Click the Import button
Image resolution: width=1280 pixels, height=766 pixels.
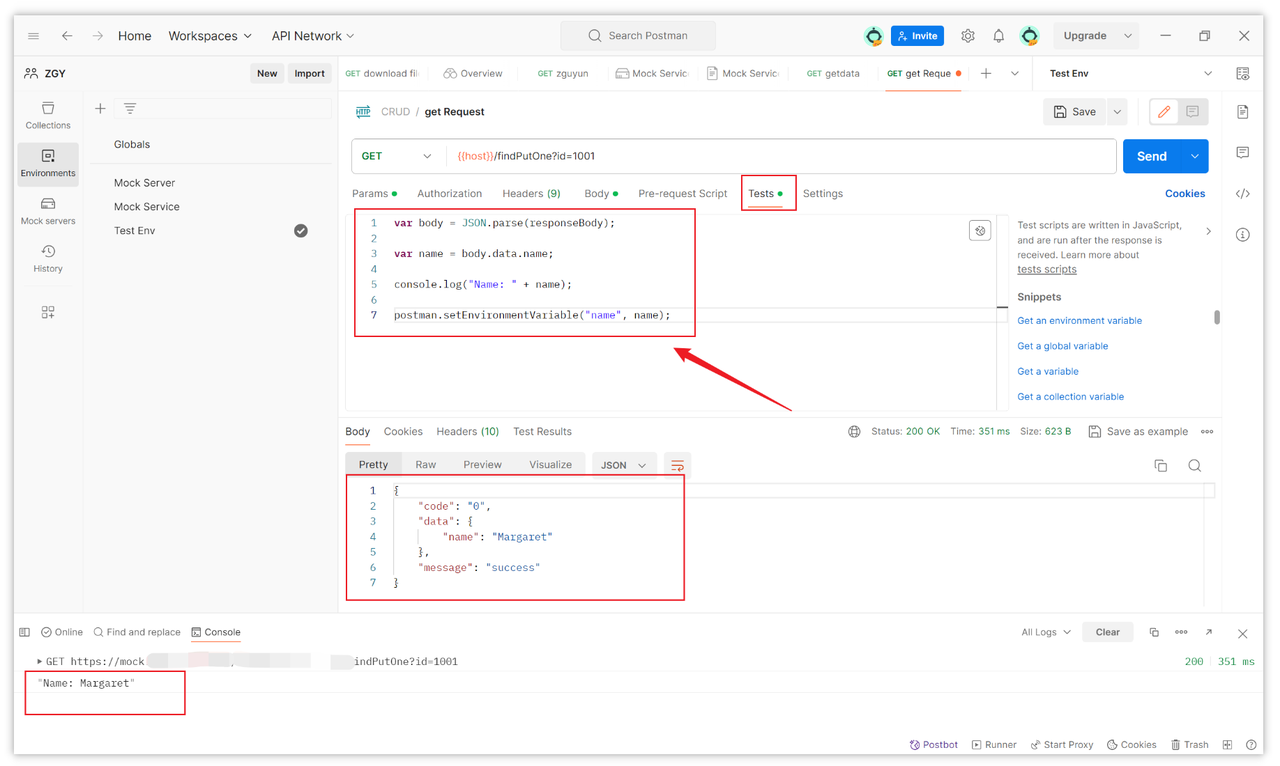click(x=309, y=74)
